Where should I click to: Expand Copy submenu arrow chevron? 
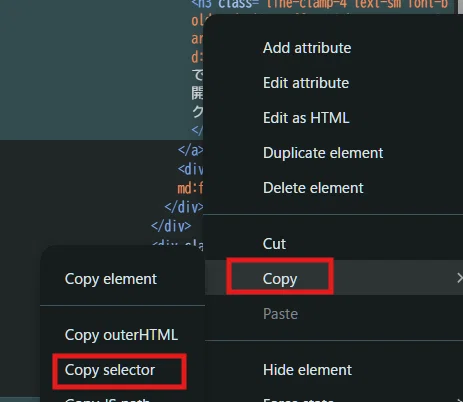point(460,278)
